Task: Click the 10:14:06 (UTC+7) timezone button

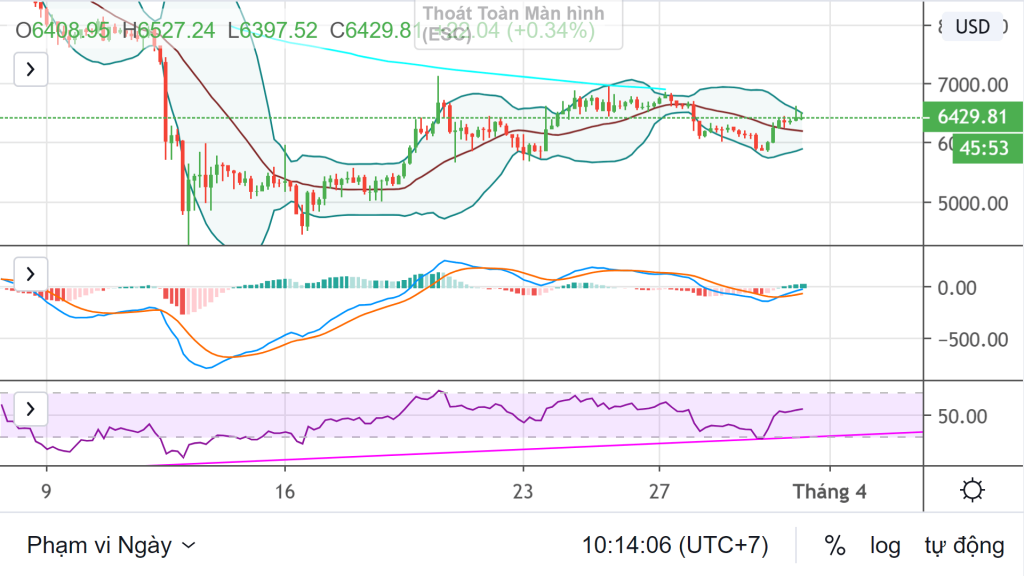Action: pos(675,545)
